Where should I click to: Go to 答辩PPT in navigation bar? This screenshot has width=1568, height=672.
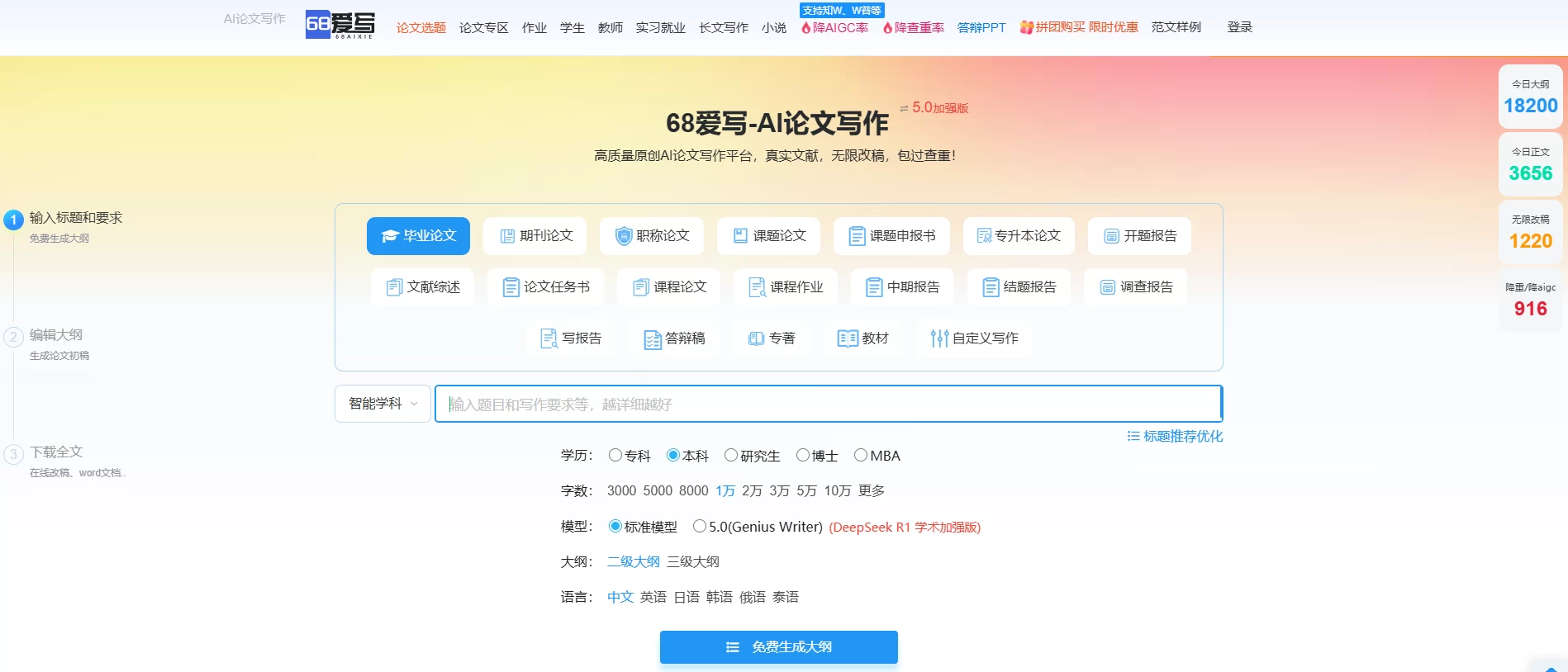981,28
